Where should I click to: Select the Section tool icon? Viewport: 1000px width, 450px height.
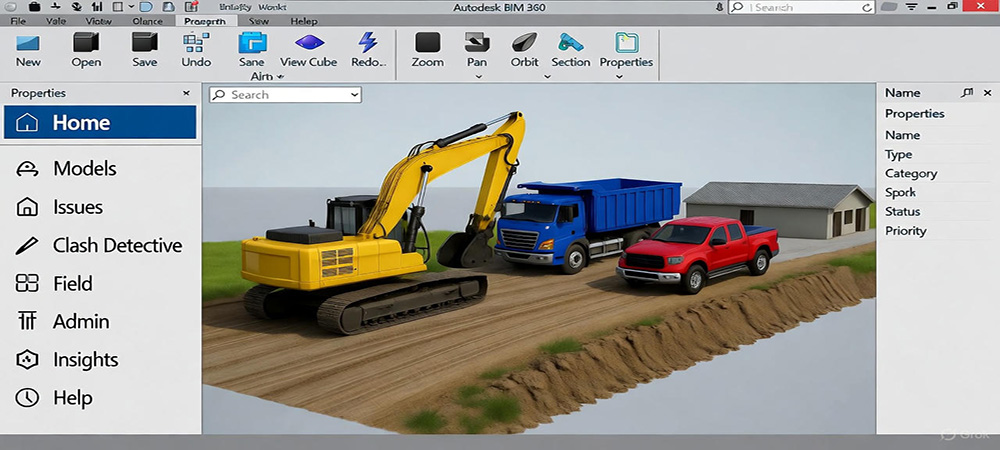click(x=570, y=44)
